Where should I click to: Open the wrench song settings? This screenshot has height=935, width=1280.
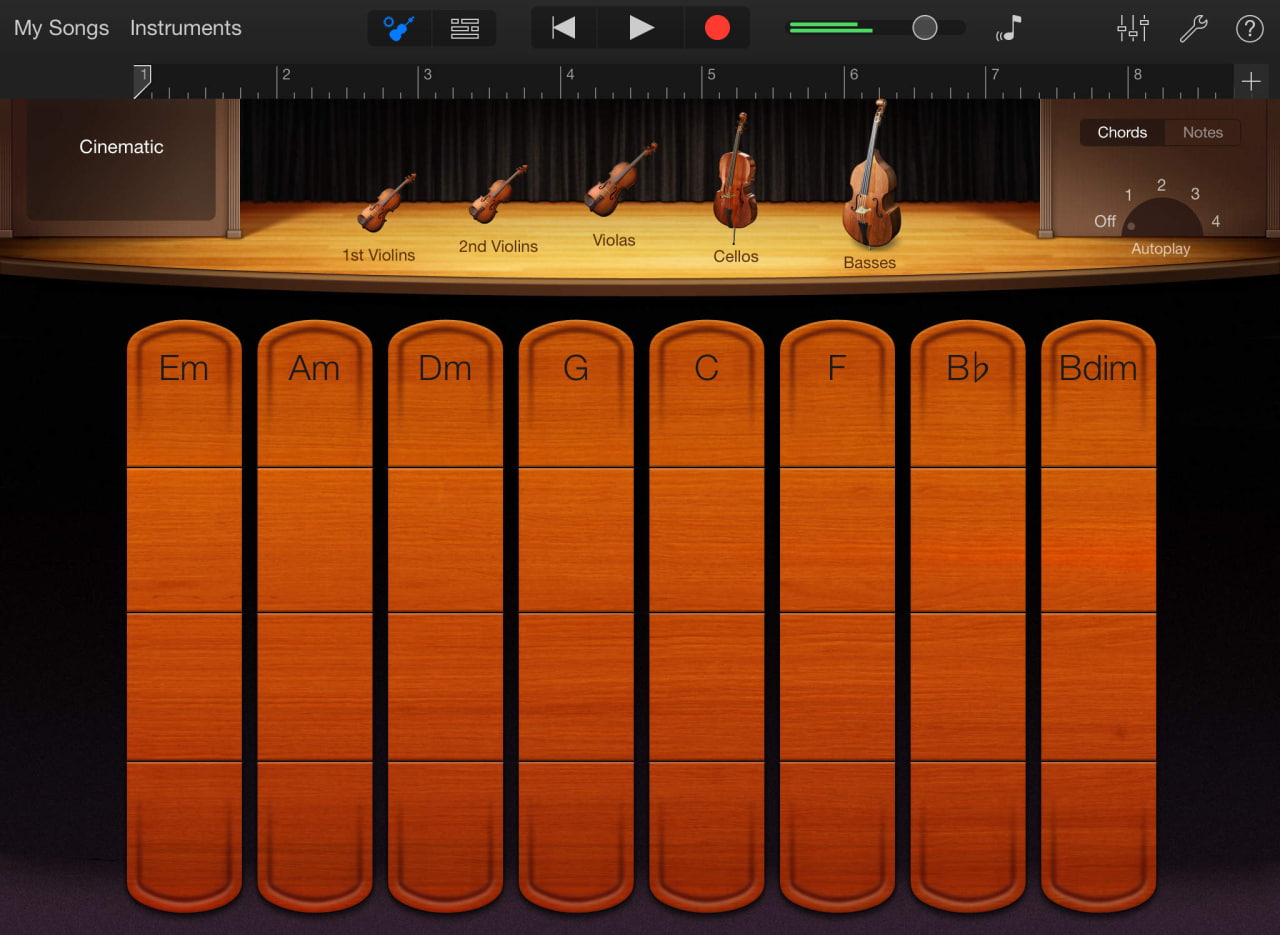[x=1193, y=28]
